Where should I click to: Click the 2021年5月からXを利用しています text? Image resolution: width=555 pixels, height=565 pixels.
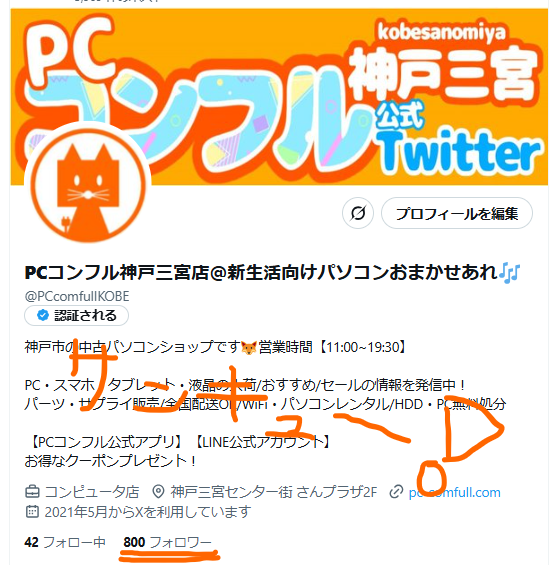(147, 512)
